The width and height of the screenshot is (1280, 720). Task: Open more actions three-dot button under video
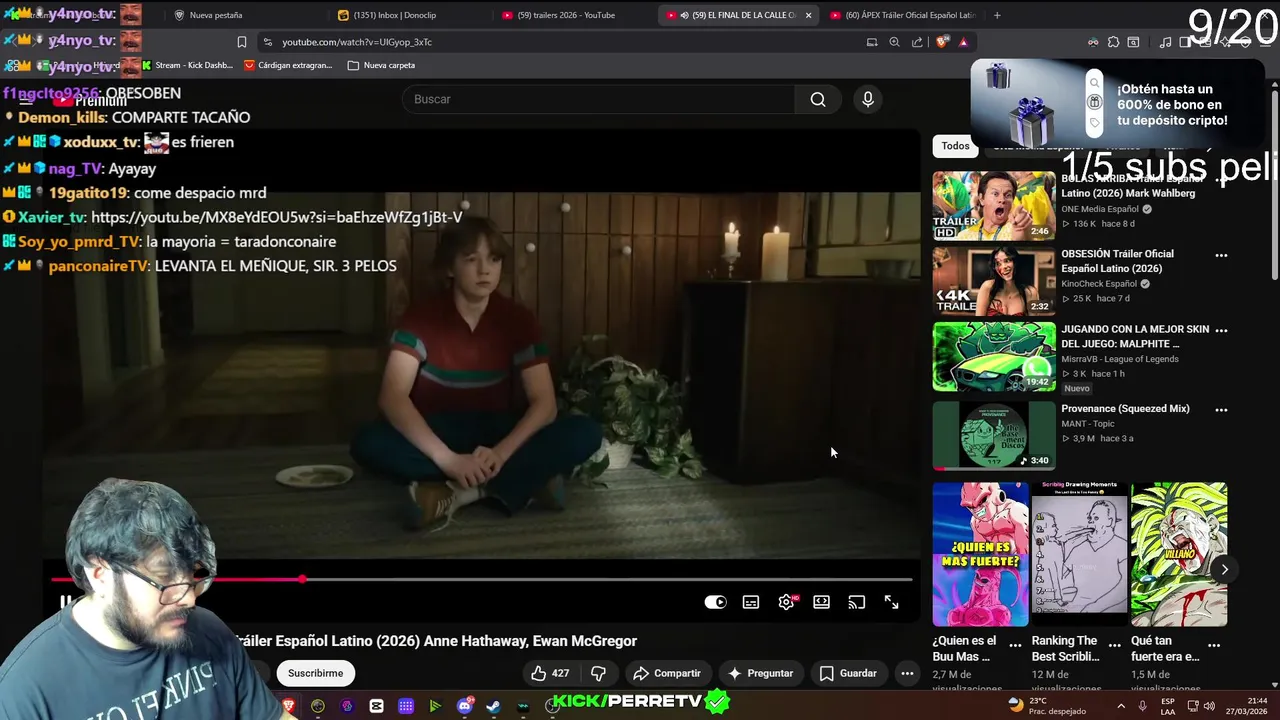907,673
